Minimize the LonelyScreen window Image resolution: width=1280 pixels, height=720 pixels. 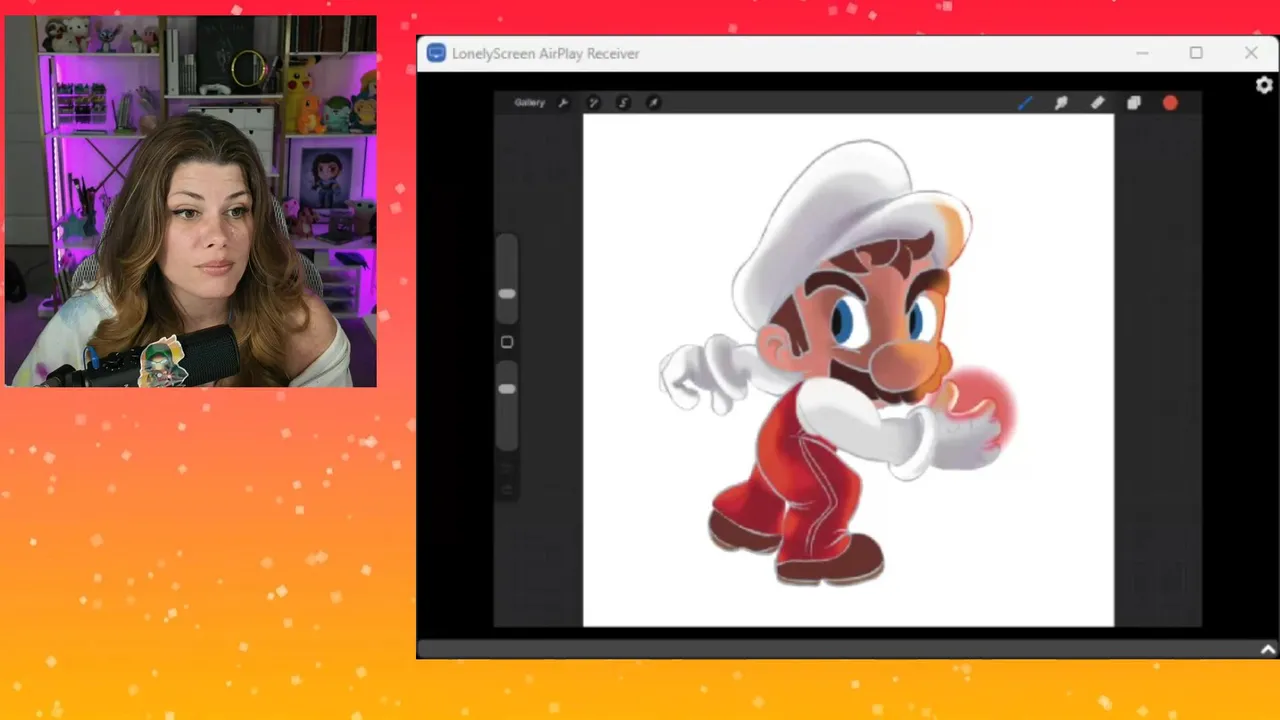pos(1142,53)
